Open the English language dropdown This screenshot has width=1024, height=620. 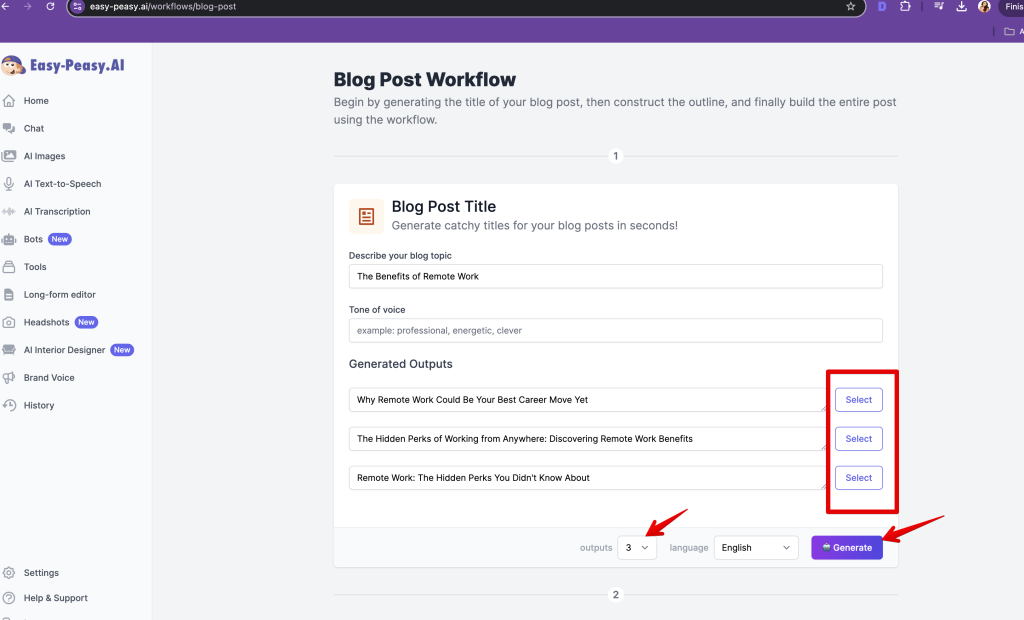click(x=755, y=548)
